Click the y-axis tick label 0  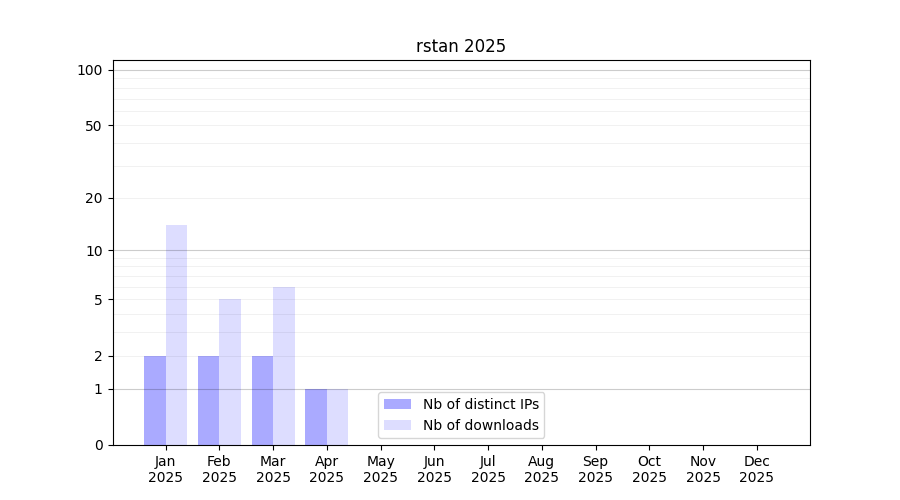tap(98, 445)
